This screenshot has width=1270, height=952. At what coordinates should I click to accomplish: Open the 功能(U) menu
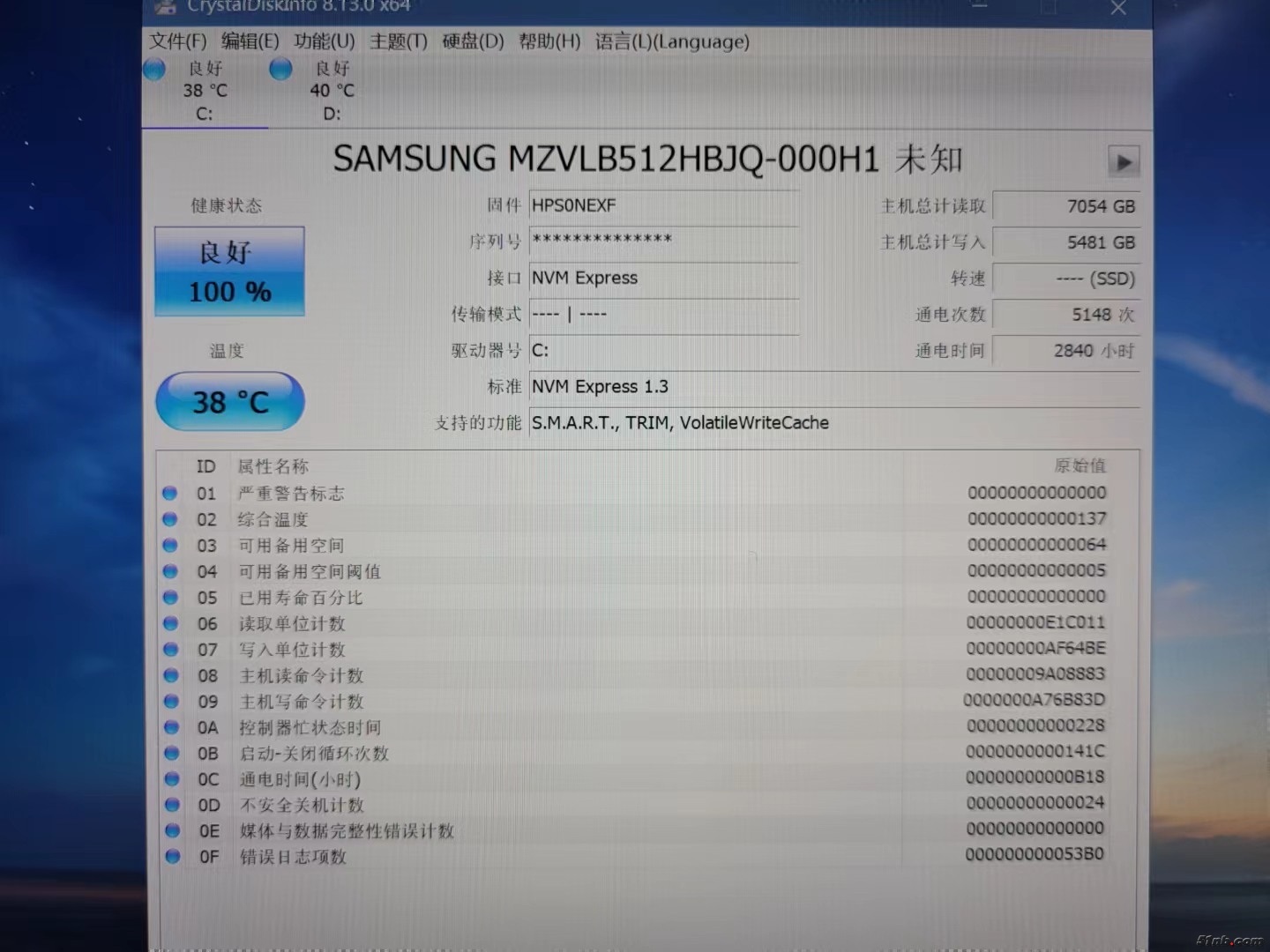[324, 41]
